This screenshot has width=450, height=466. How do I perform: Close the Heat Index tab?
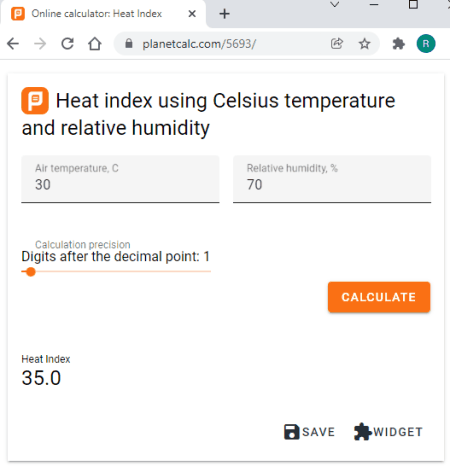point(192,14)
